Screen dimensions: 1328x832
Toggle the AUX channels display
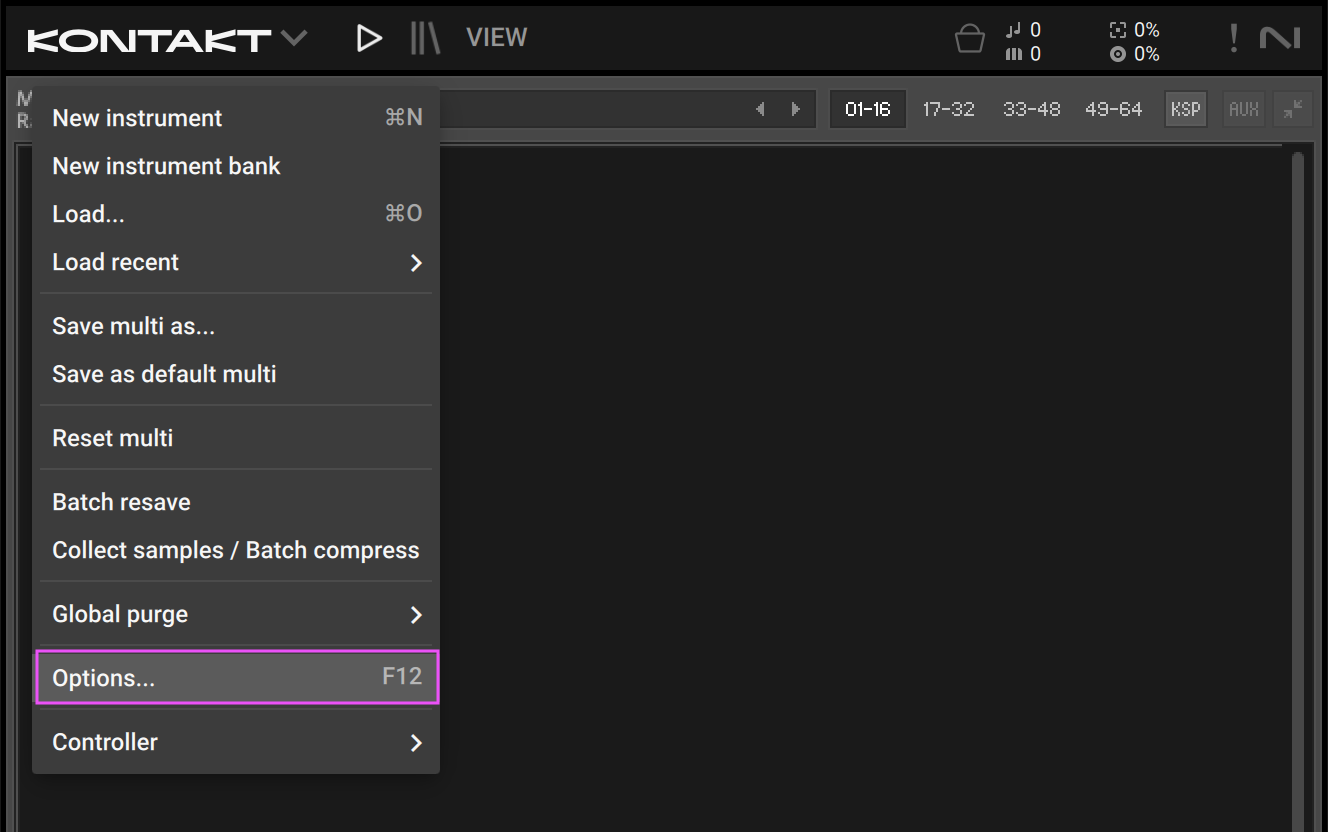point(1243,109)
